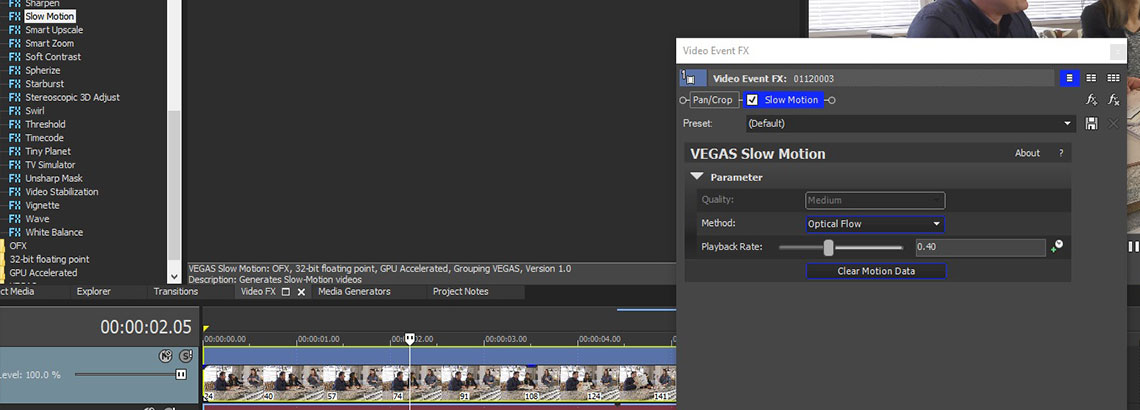The image size is (1140, 410).
Task: Click the FX icon next to Unsharp Mask
Action: (15, 179)
